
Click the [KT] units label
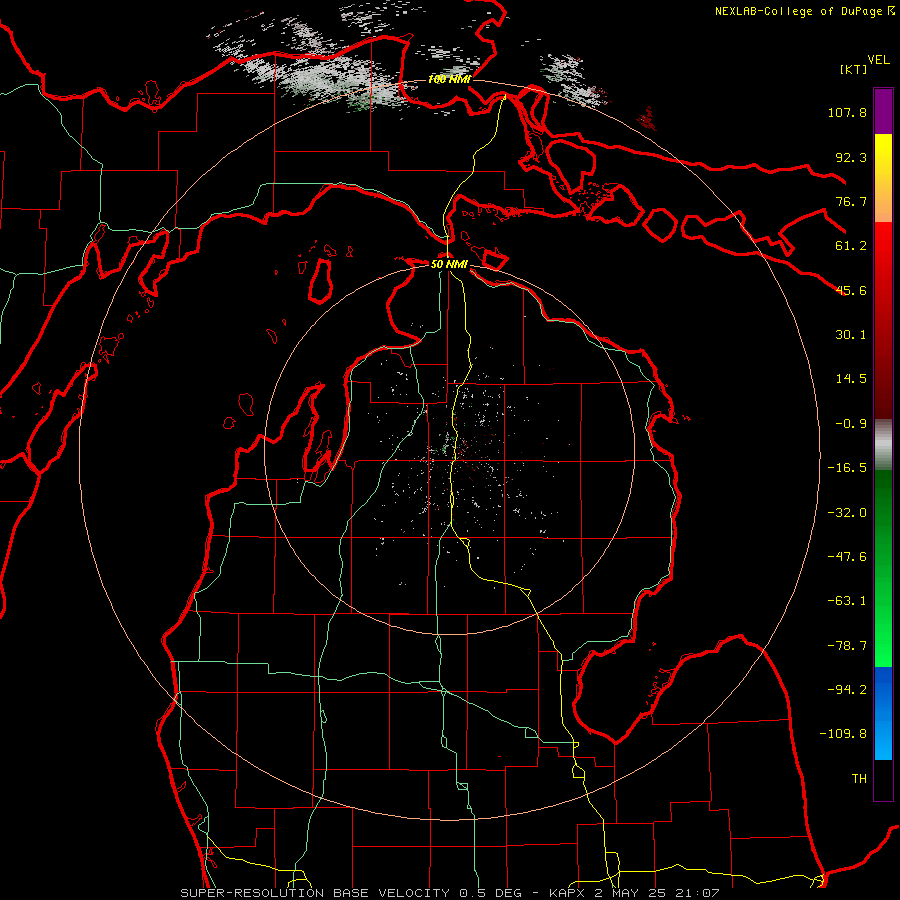853,69
